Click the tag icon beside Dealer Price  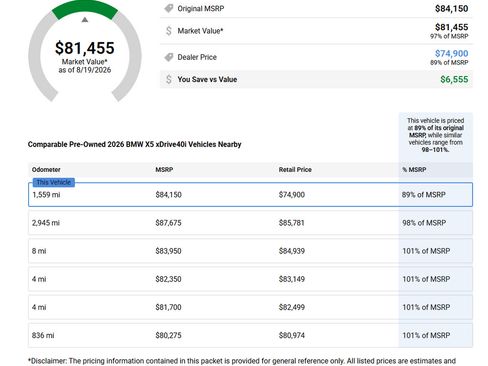(x=169, y=57)
